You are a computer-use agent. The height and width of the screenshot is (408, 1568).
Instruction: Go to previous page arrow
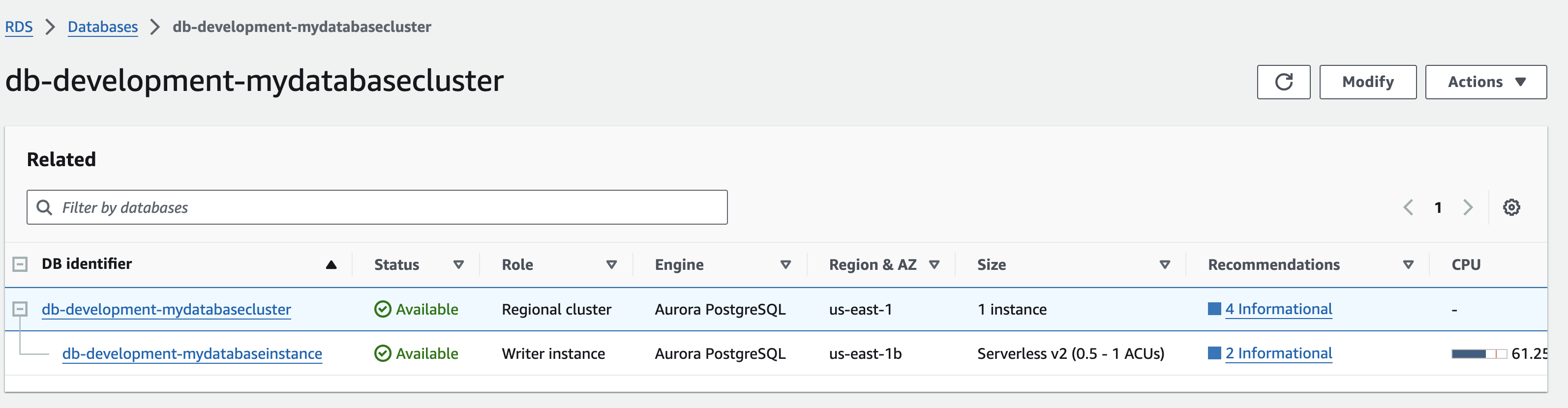(1409, 207)
